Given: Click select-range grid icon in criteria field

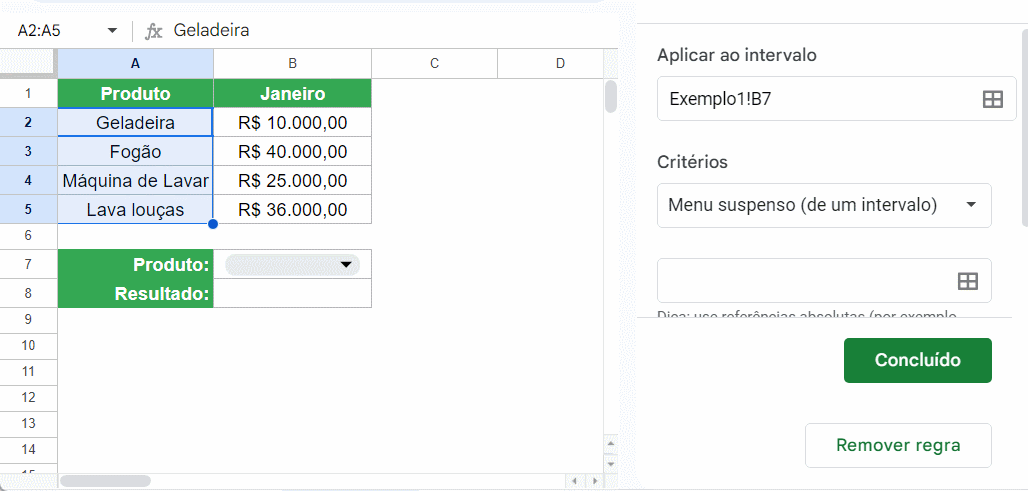Looking at the screenshot, I should click(x=967, y=281).
